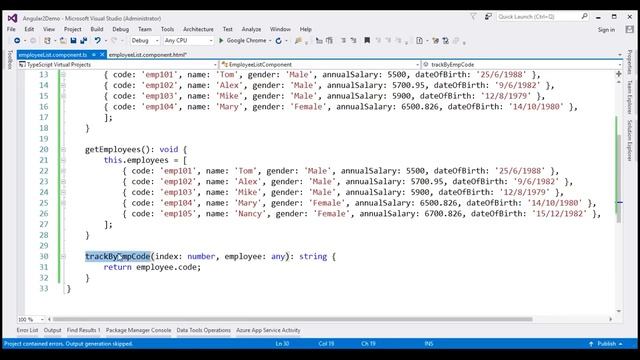The width and height of the screenshot is (640, 360).
Task: Open the Azure App Service Activity tab
Action: (x=268, y=330)
